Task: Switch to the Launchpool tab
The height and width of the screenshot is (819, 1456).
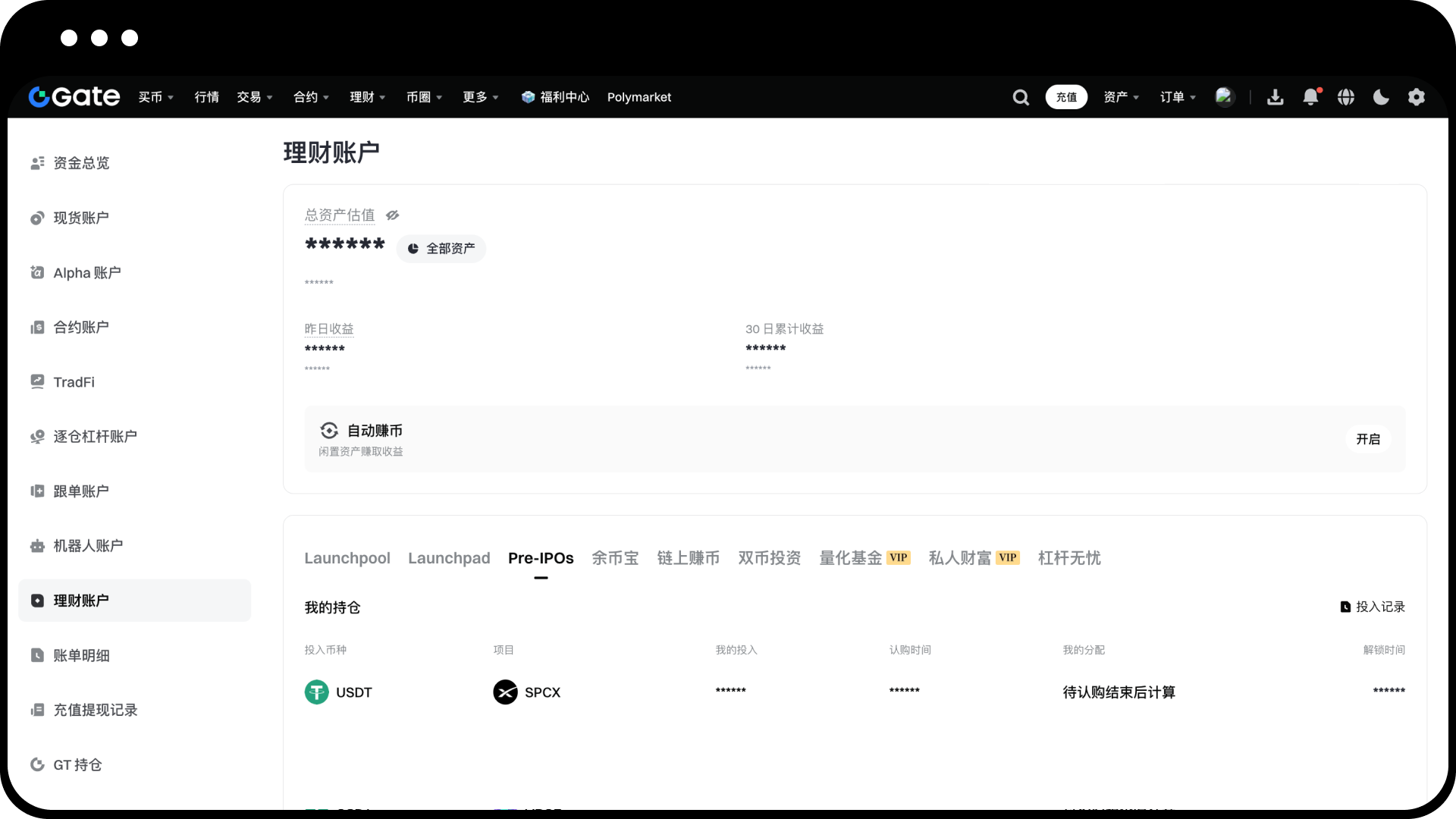Action: tap(347, 558)
